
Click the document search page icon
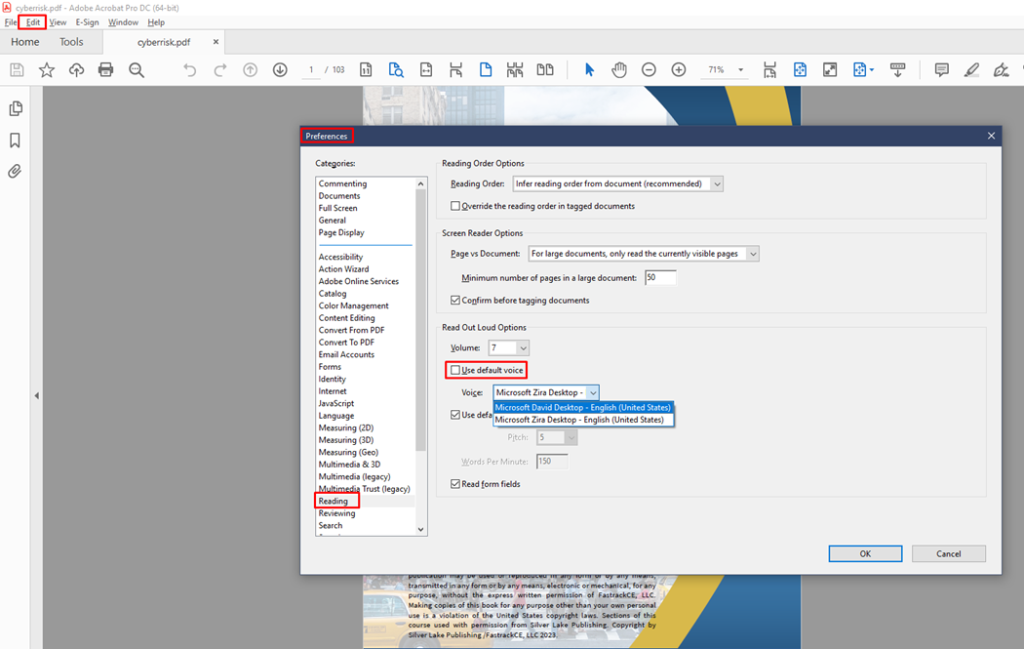[x=396, y=70]
